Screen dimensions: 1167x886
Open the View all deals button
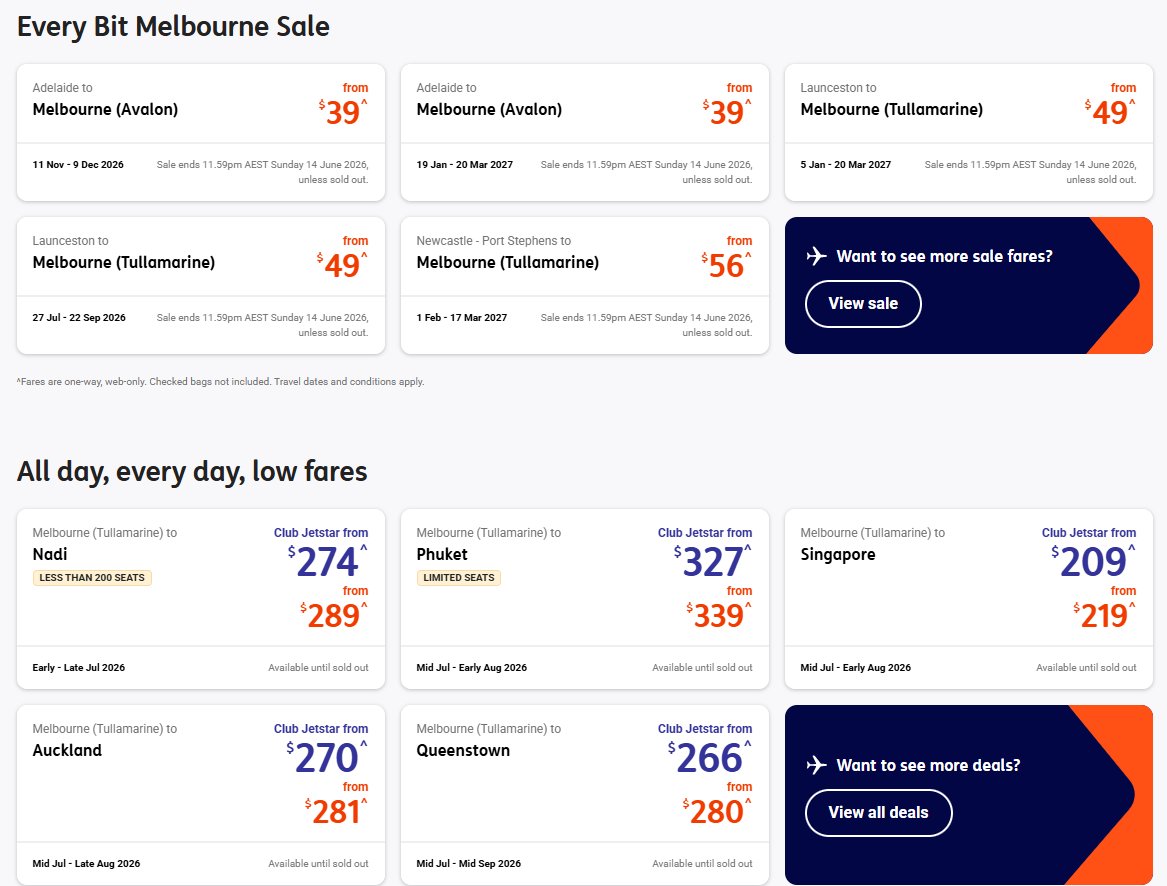tap(878, 812)
